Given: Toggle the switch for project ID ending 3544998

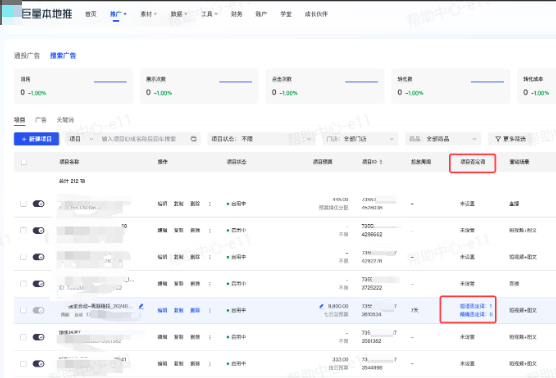Looking at the screenshot, I should click(x=39, y=363).
